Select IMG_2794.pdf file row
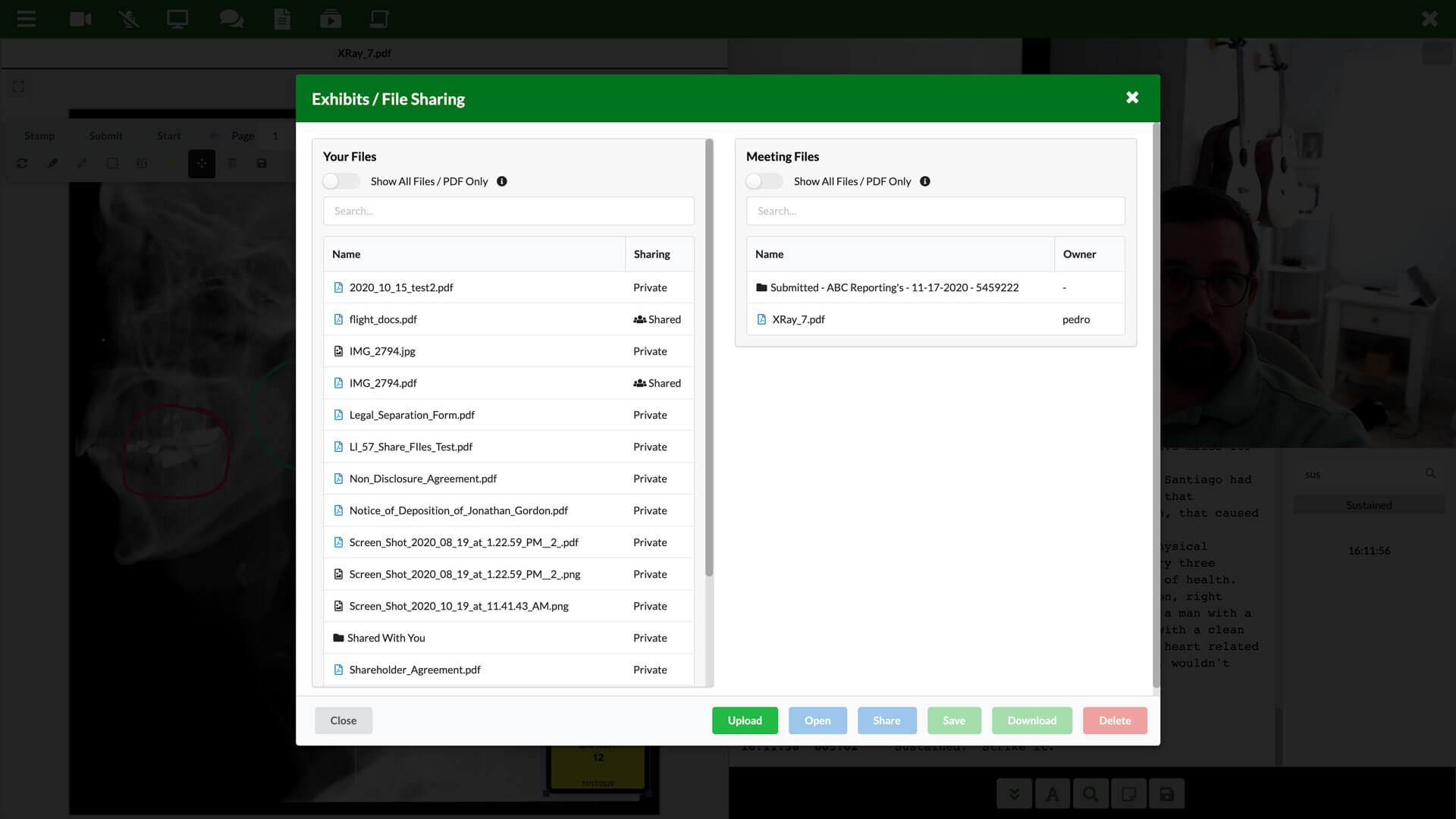 pos(509,383)
